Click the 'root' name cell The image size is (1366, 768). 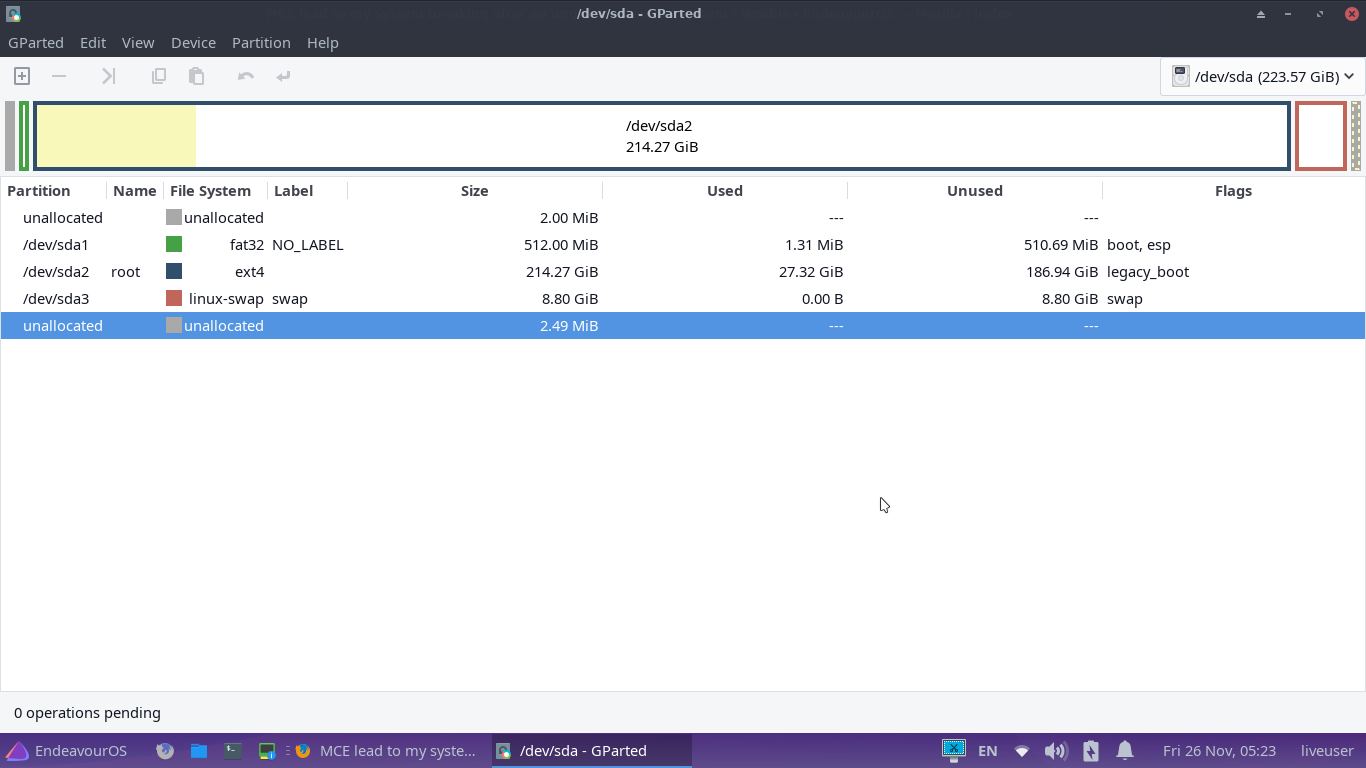tap(126, 272)
